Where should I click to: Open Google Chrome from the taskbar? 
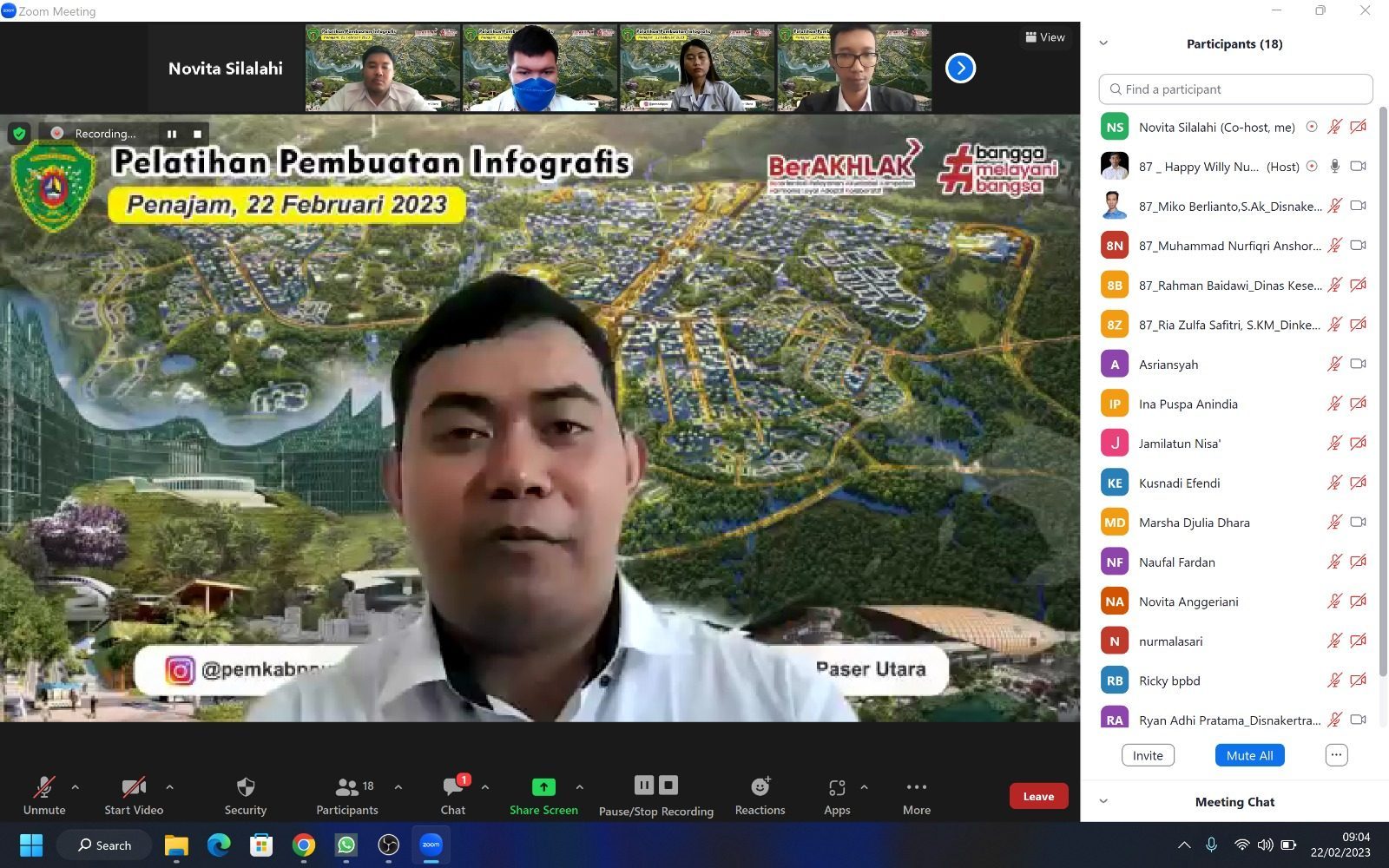pos(304,845)
